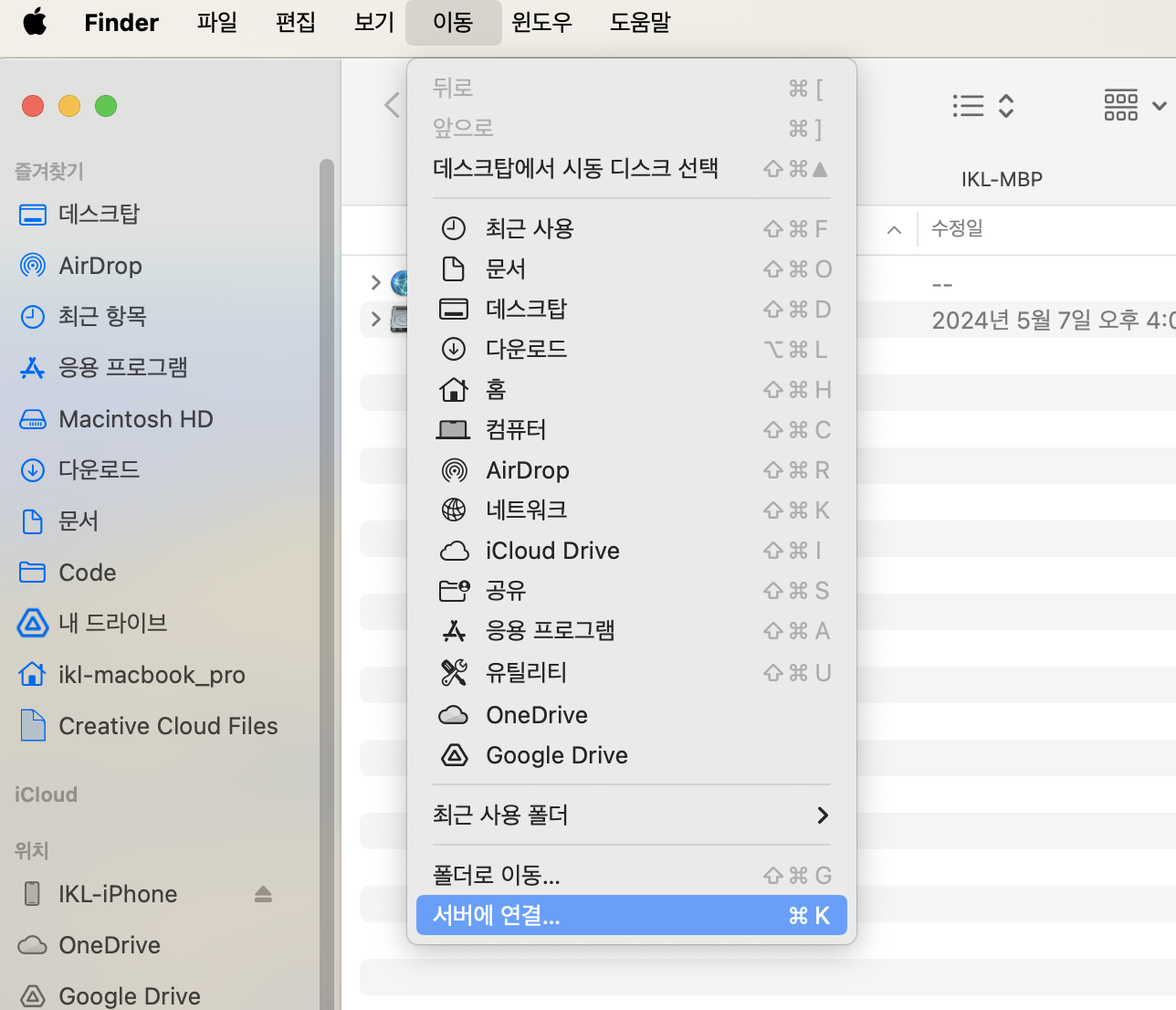Image resolution: width=1176 pixels, height=1010 pixels.
Task: Choose 서버에 연결... menu item
Action: (x=632, y=915)
